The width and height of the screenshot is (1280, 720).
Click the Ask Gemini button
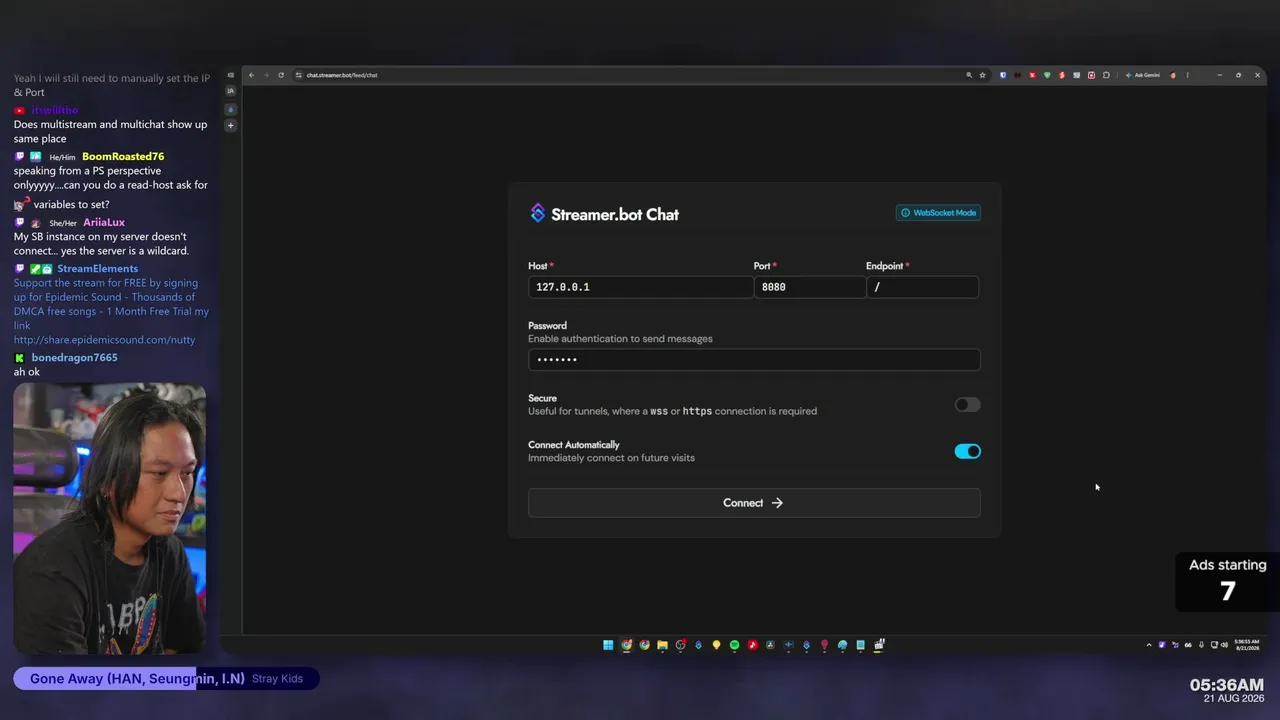[1143, 75]
